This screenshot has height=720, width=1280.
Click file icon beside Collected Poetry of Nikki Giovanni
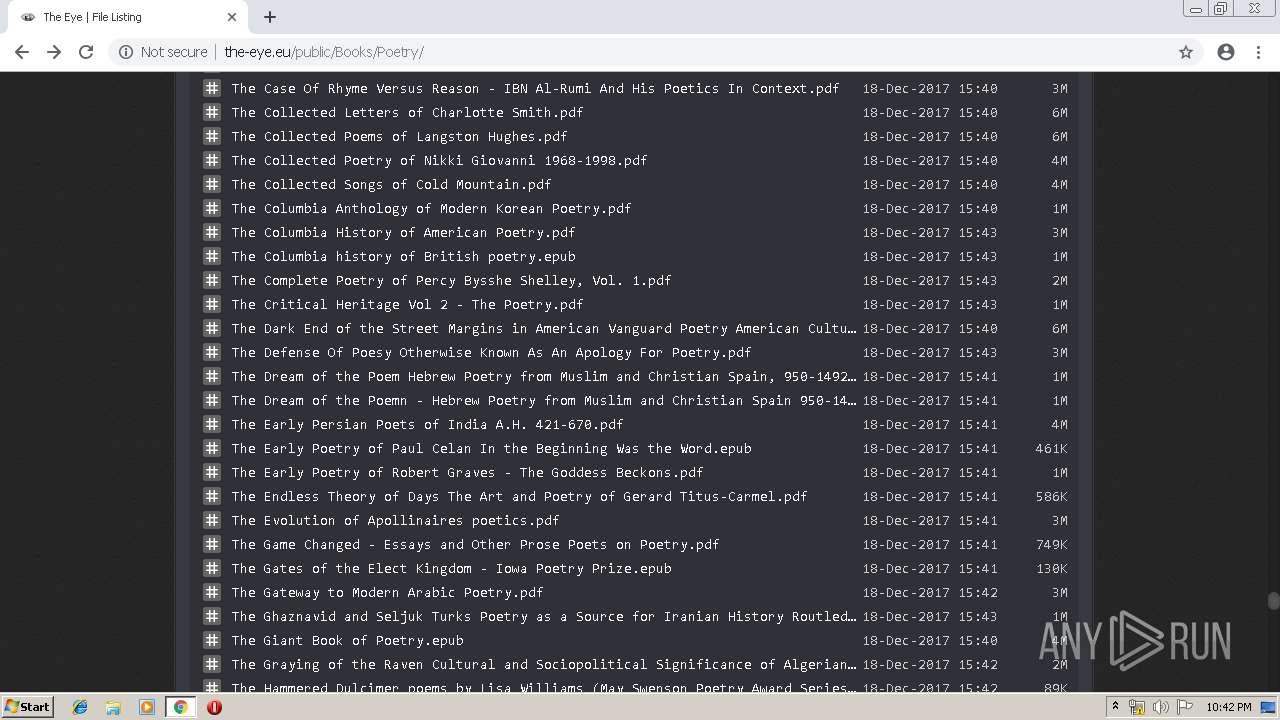click(212, 160)
